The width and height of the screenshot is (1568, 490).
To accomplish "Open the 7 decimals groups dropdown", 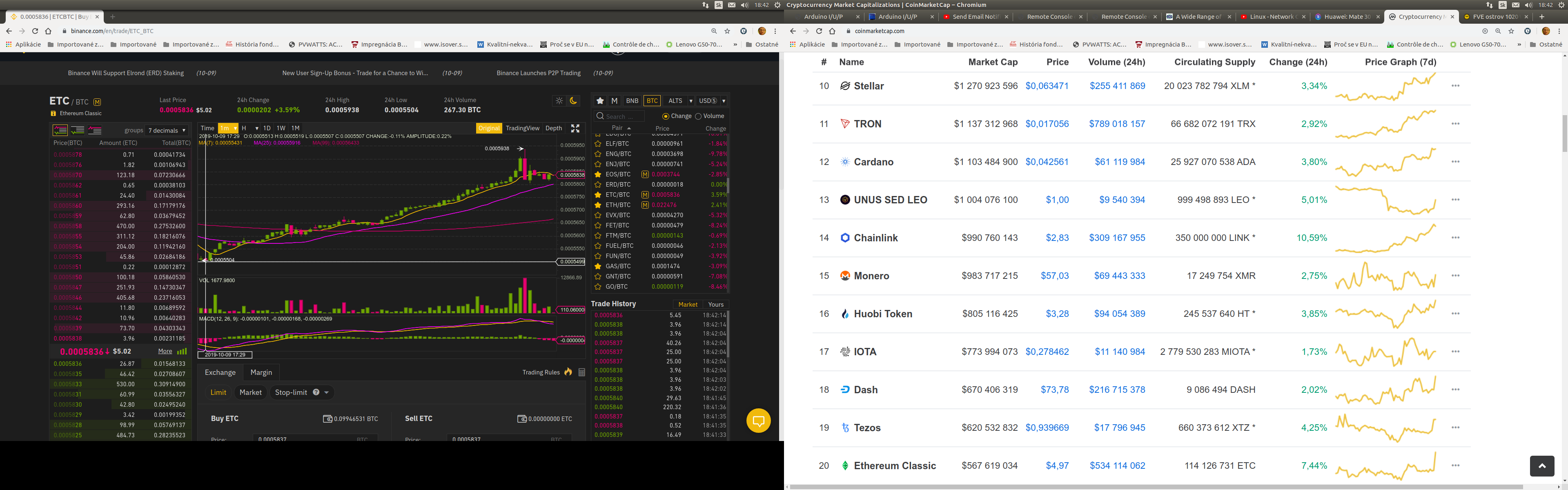I will click(167, 130).
